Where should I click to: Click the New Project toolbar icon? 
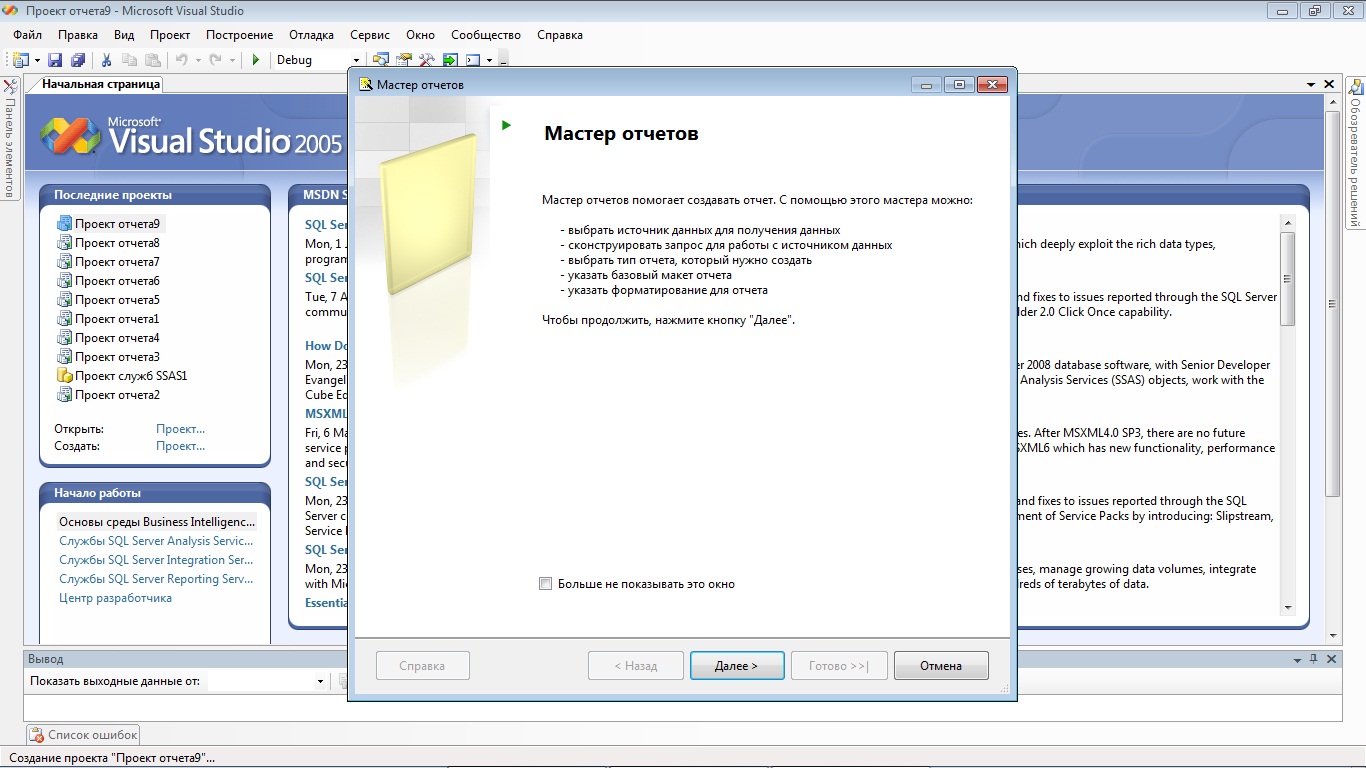click(20, 60)
